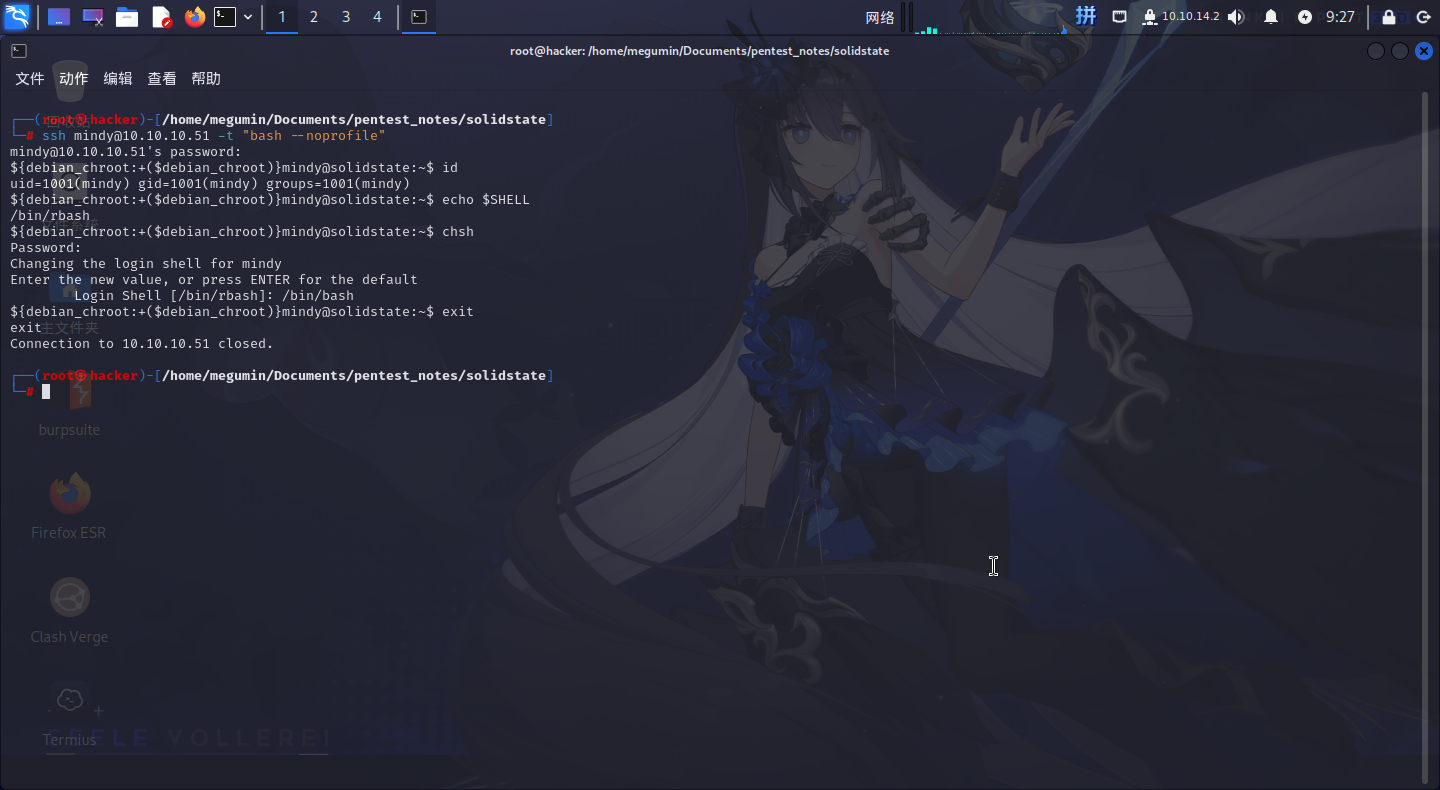Open the 文件 menu in the terminal
Image resolution: width=1440 pixels, height=790 pixels.
click(x=30, y=79)
